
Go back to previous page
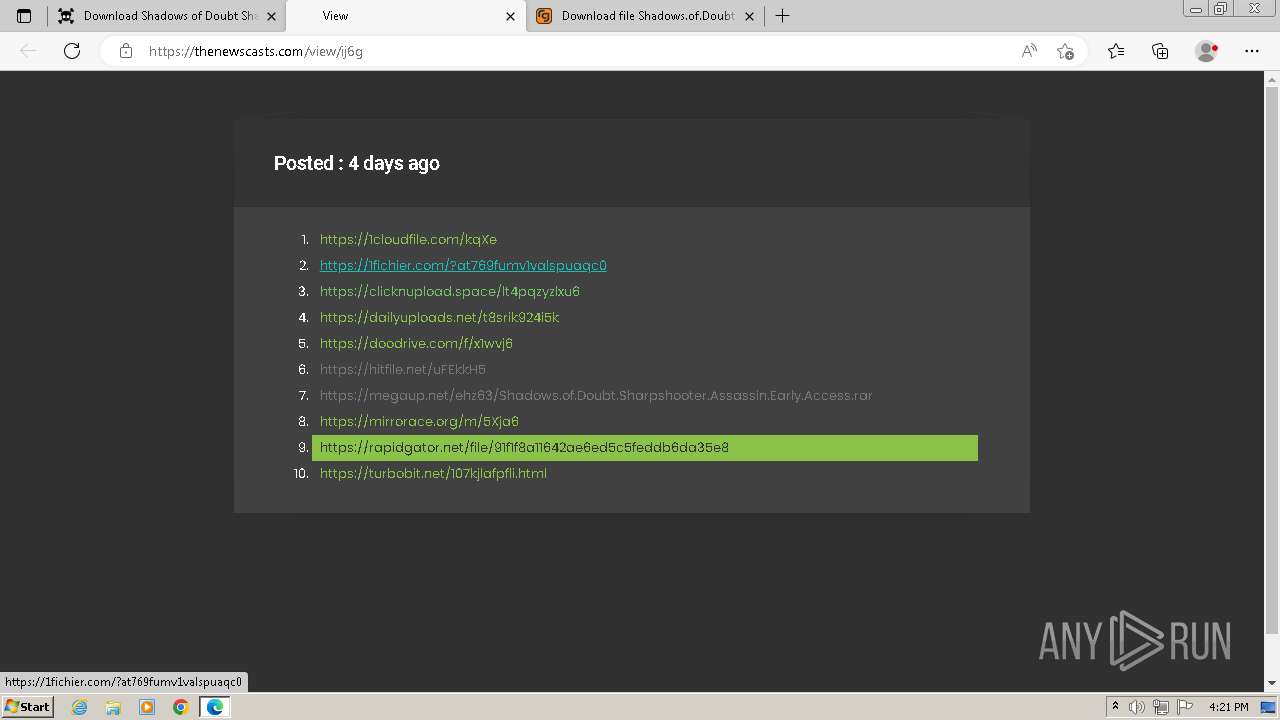tap(28, 51)
